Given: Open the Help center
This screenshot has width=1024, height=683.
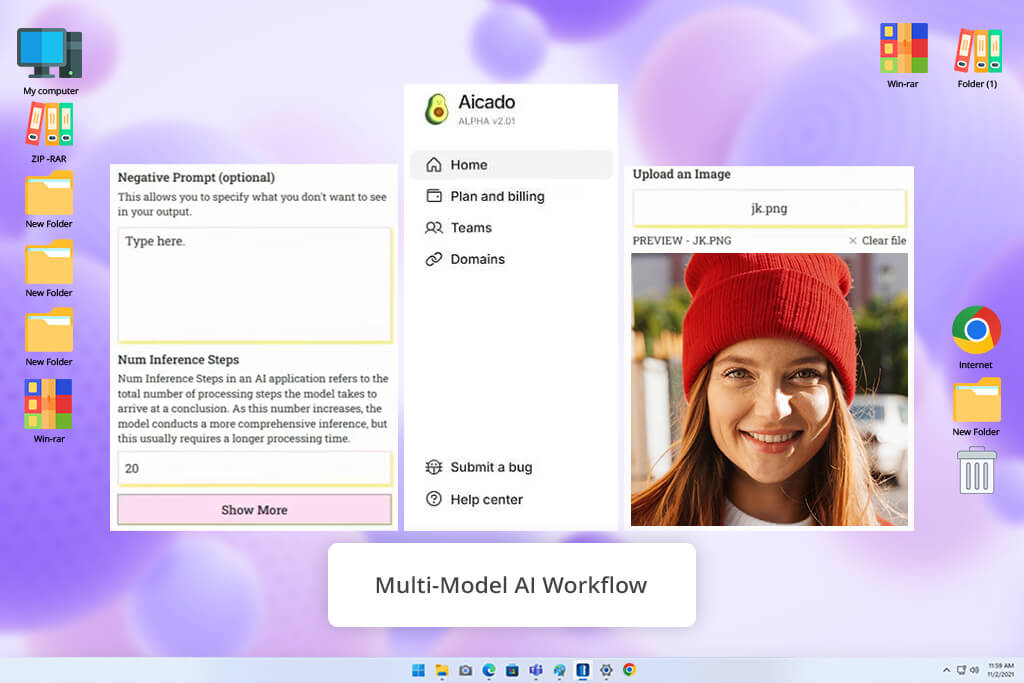Looking at the screenshot, I should pos(487,499).
